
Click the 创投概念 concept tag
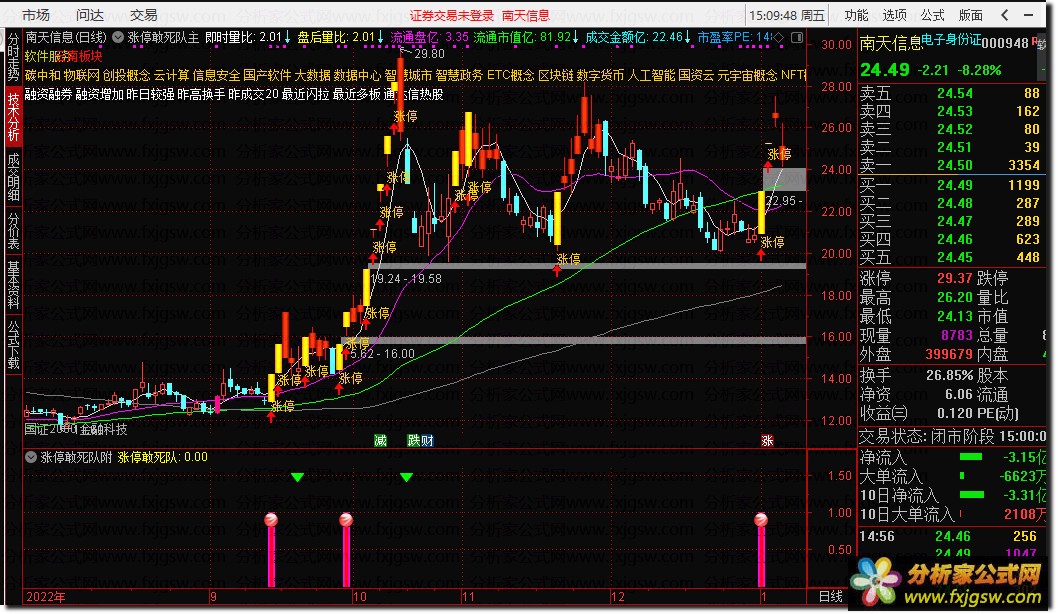(127, 76)
